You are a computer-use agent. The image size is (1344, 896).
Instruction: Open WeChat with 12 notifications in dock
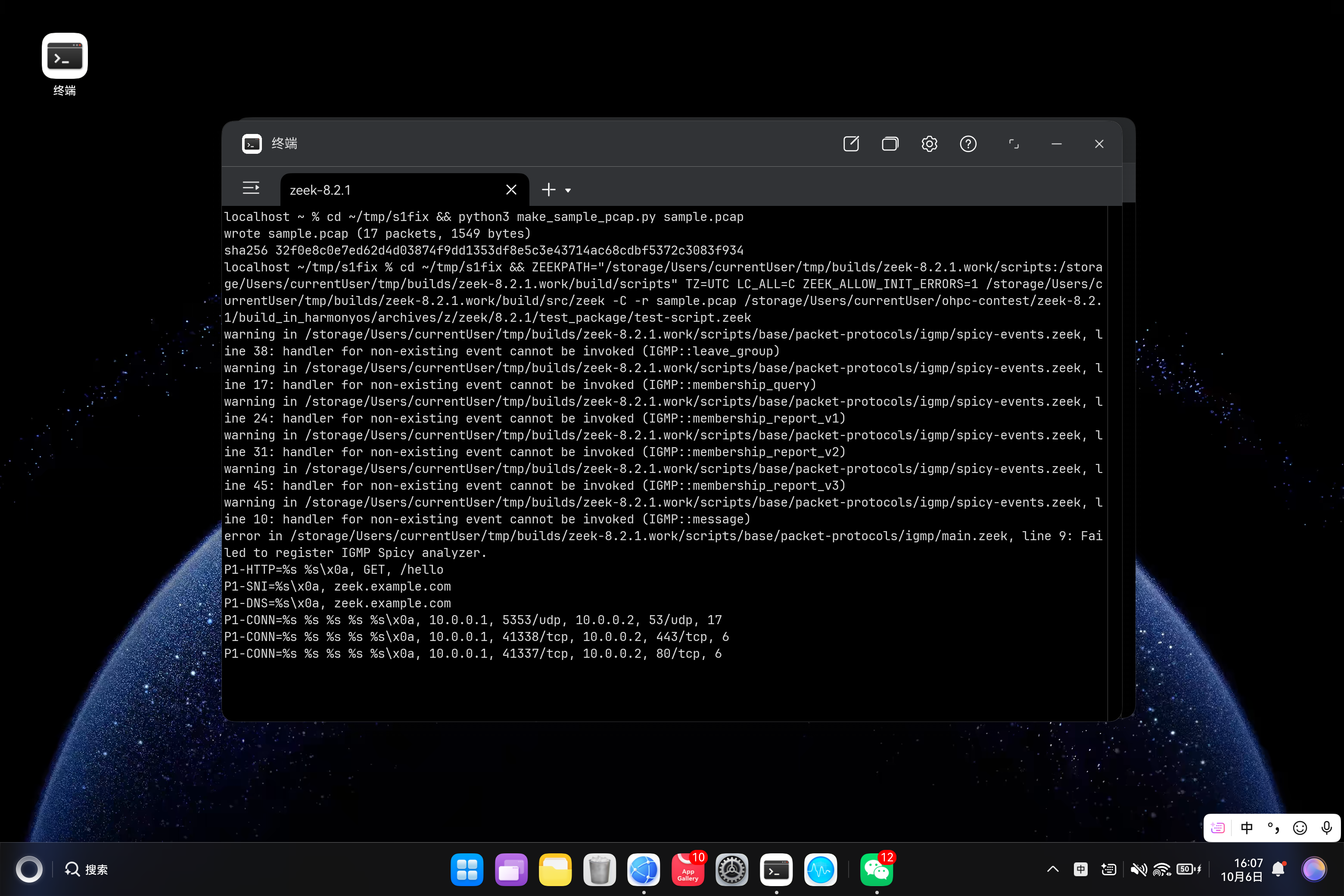(x=877, y=869)
